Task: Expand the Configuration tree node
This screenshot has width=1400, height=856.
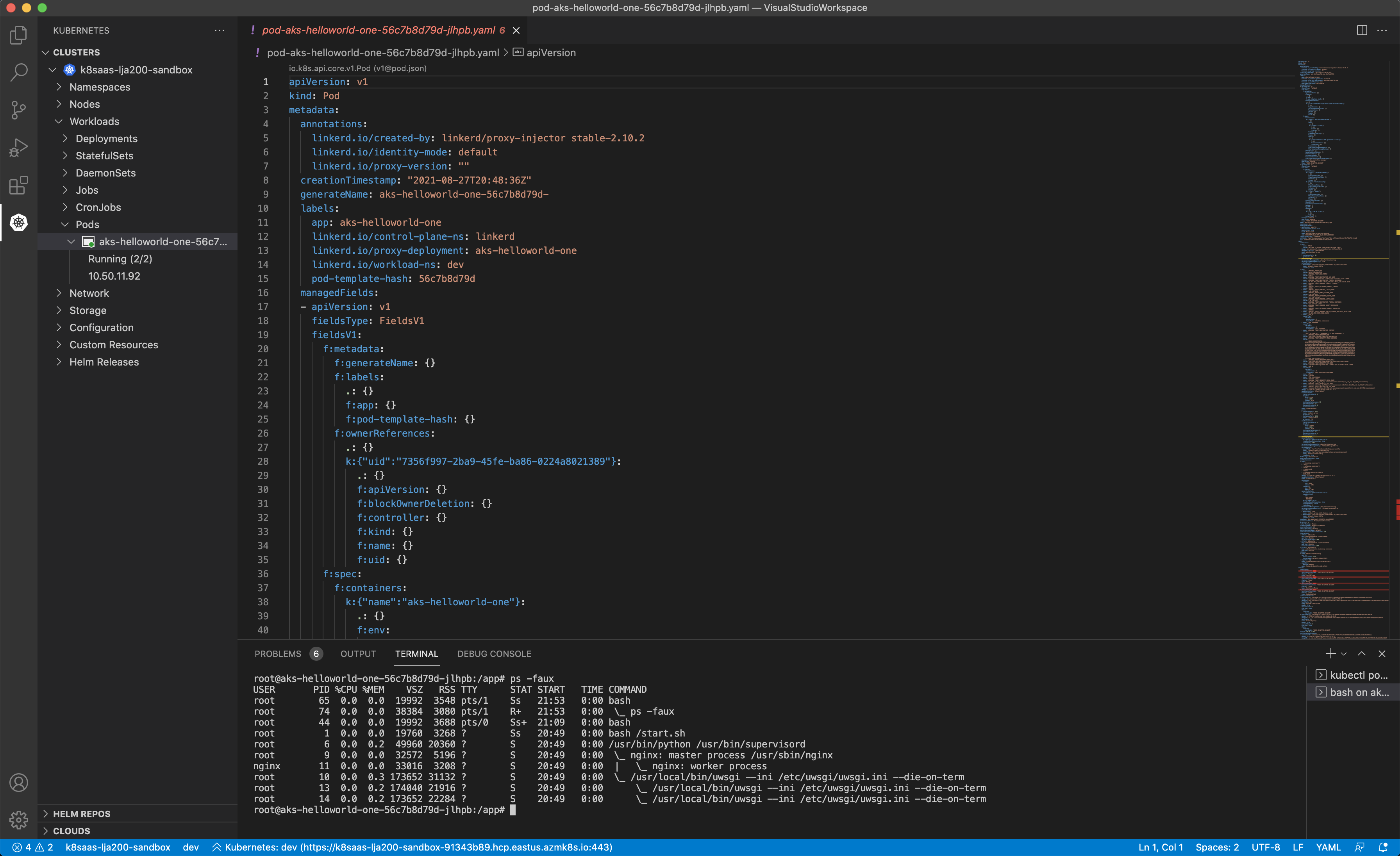Action: click(59, 327)
